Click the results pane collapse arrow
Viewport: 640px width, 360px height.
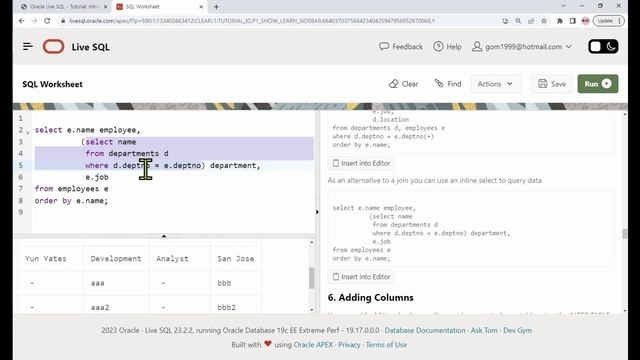[x=164, y=236]
